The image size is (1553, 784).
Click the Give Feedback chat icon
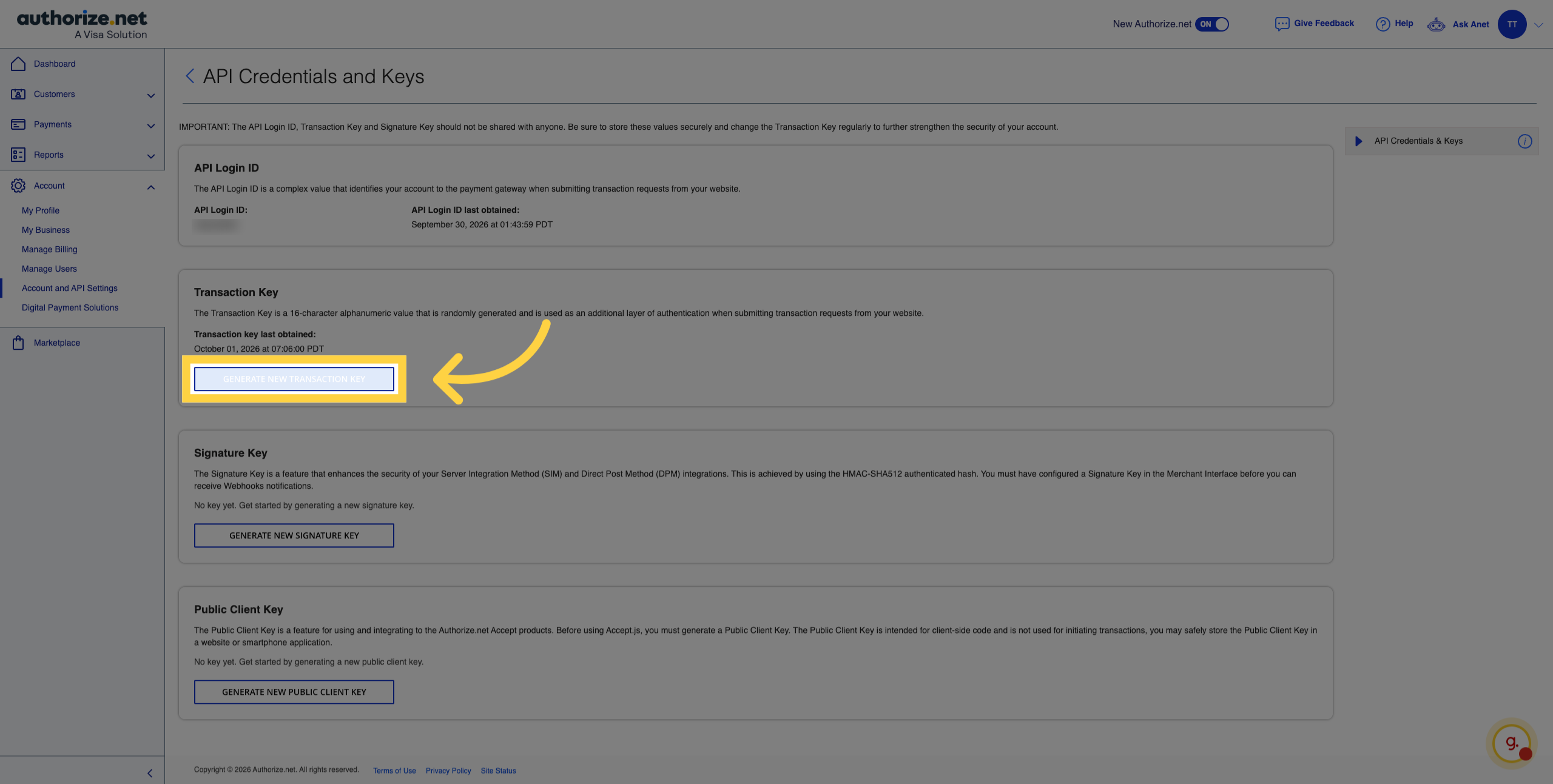[x=1282, y=24]
